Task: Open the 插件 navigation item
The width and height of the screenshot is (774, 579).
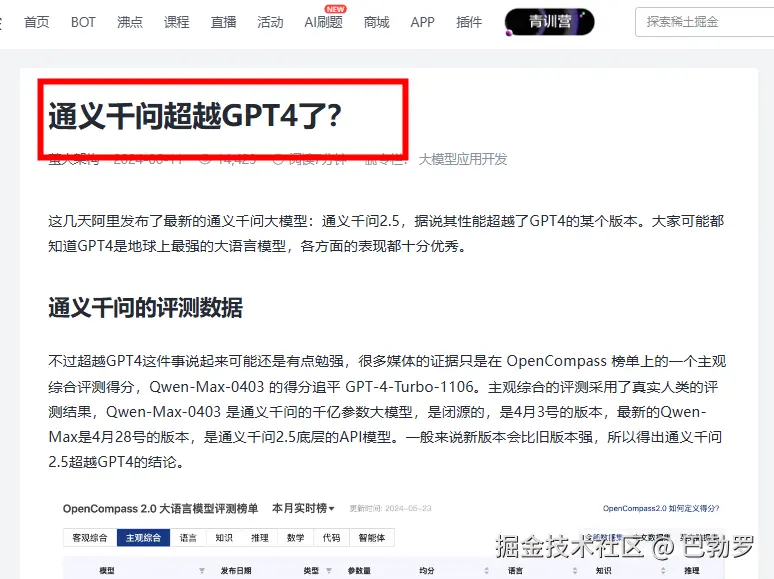Action: pyautogui.click(x=469, y=22)
